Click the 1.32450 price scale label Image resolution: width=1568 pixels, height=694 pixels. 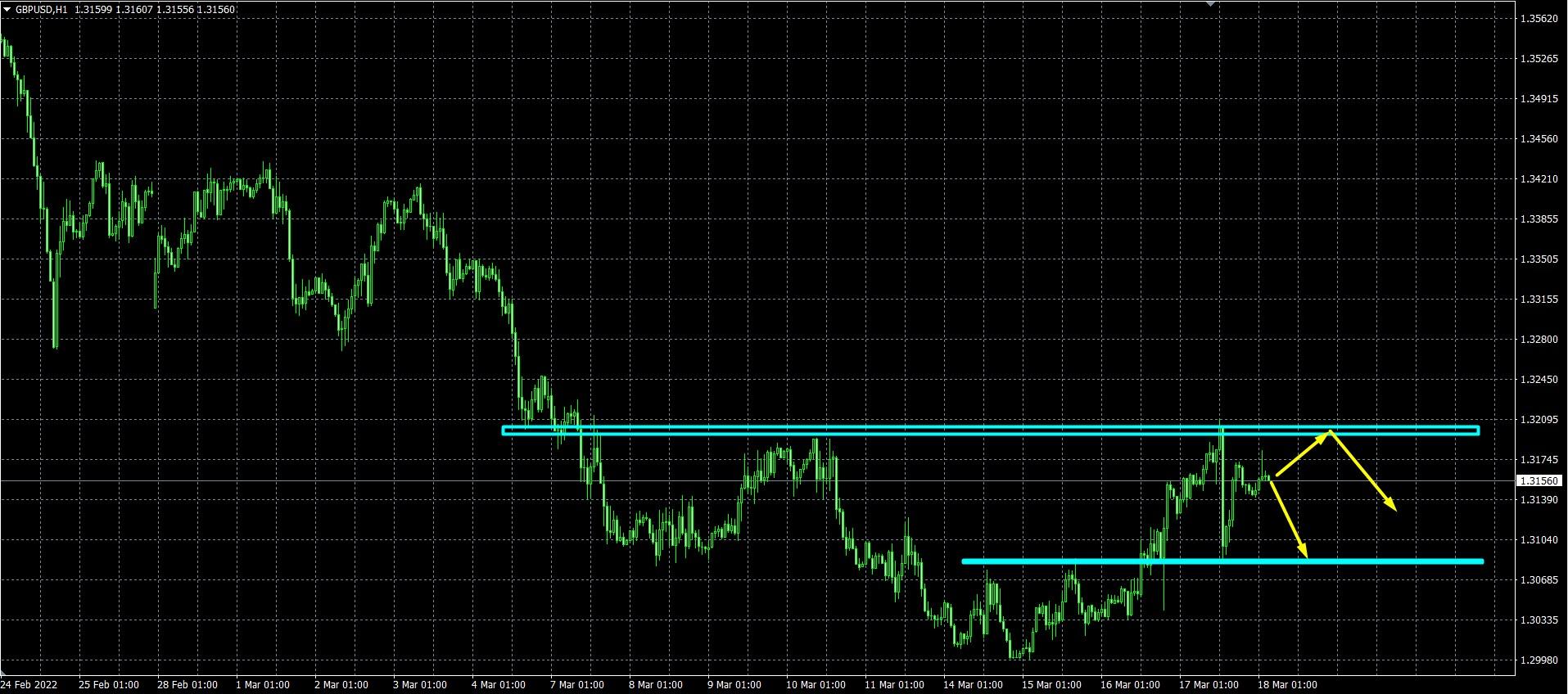pyautogui.click(x=1539, y=380)
